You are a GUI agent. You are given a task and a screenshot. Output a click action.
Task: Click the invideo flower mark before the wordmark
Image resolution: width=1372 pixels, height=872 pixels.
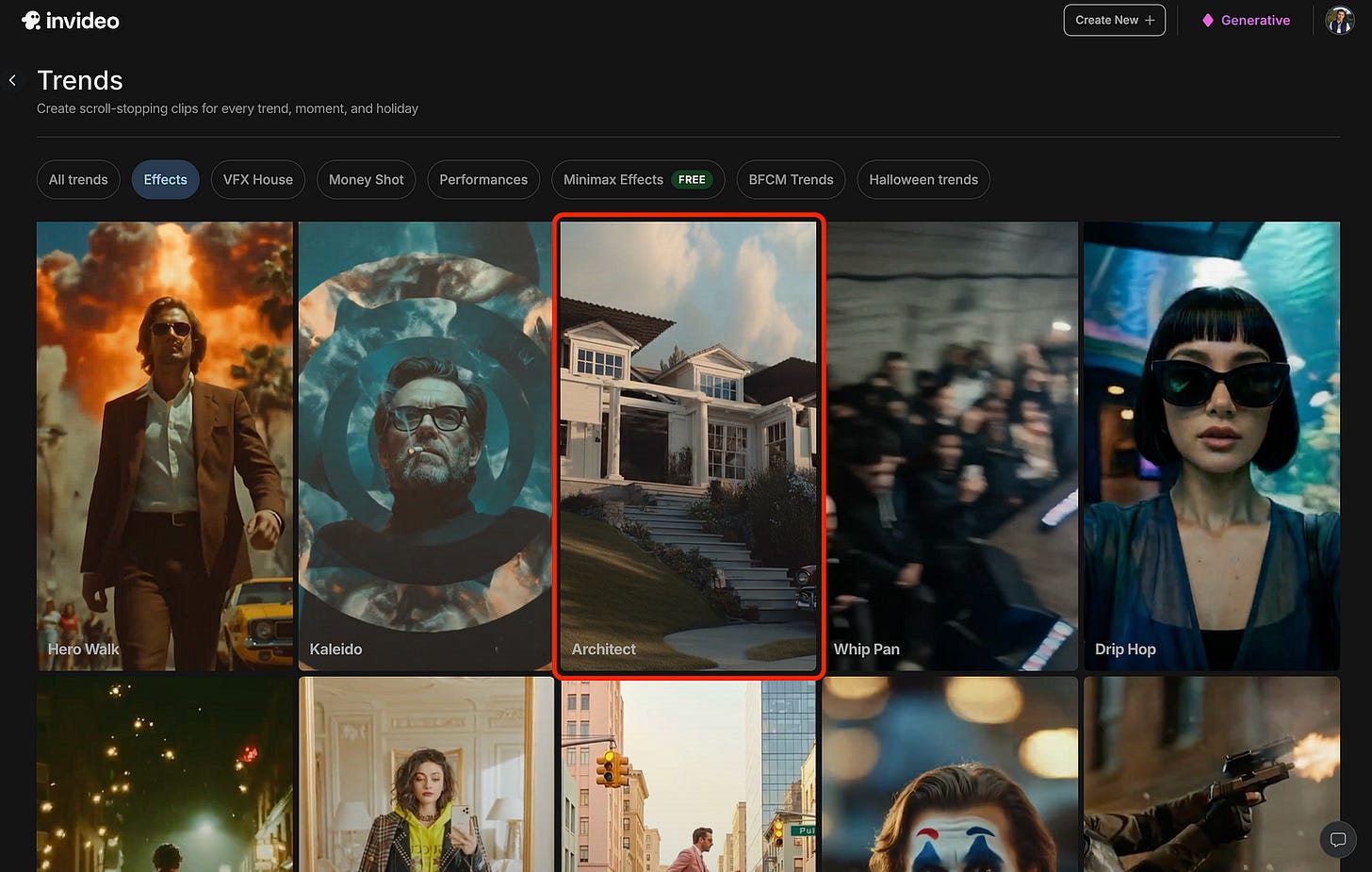click(x=30, y=20)
